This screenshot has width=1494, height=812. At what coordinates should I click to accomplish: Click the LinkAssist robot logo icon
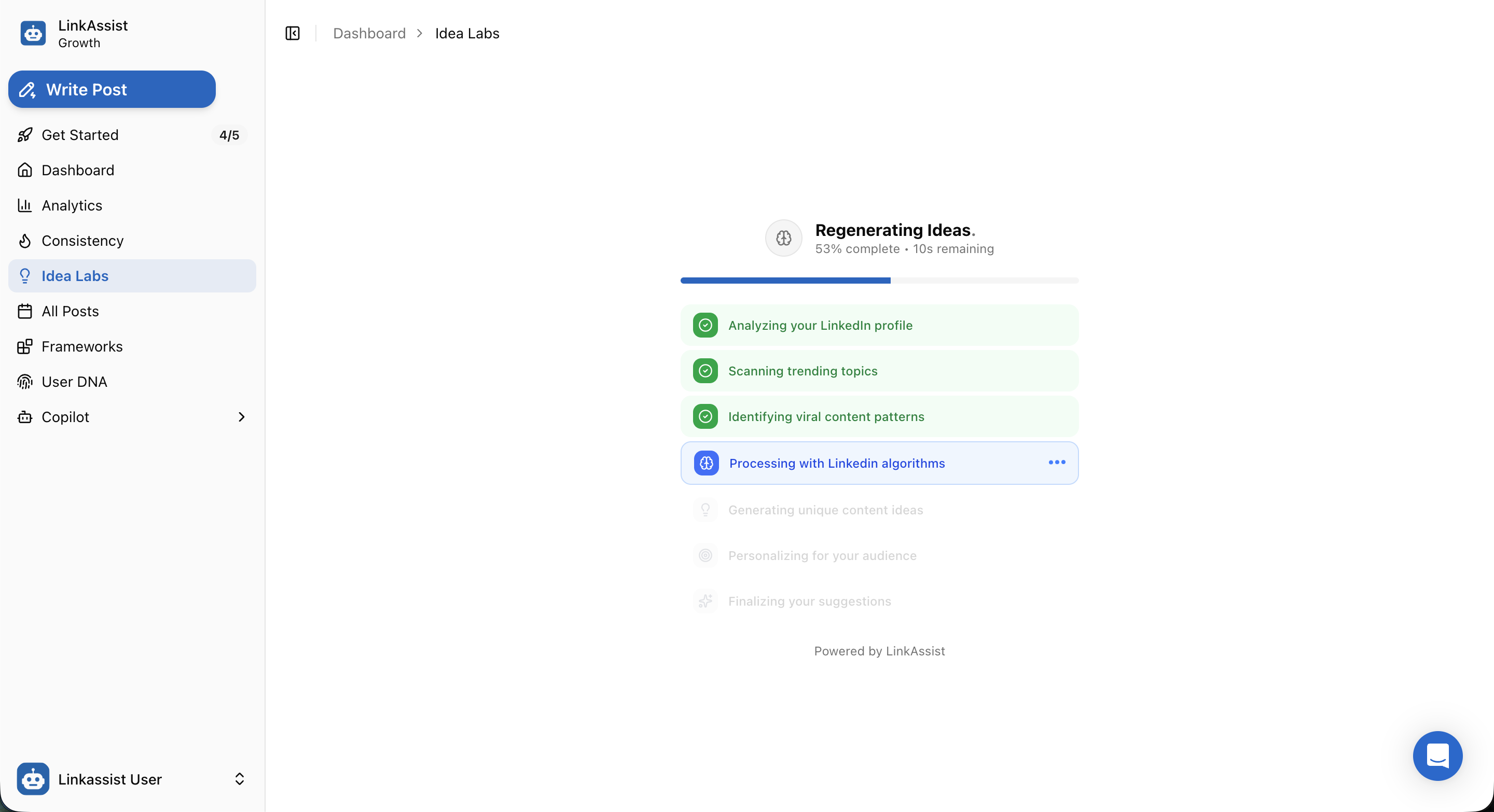(33, 34)
